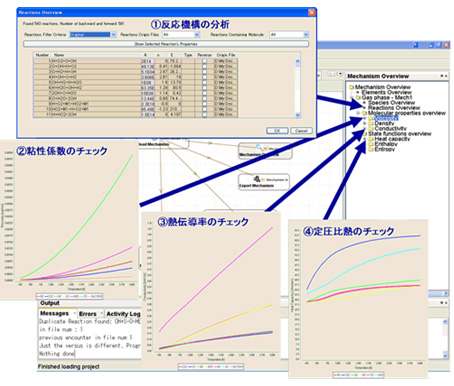Select the Enthalpy folder icon

[371, 144]
